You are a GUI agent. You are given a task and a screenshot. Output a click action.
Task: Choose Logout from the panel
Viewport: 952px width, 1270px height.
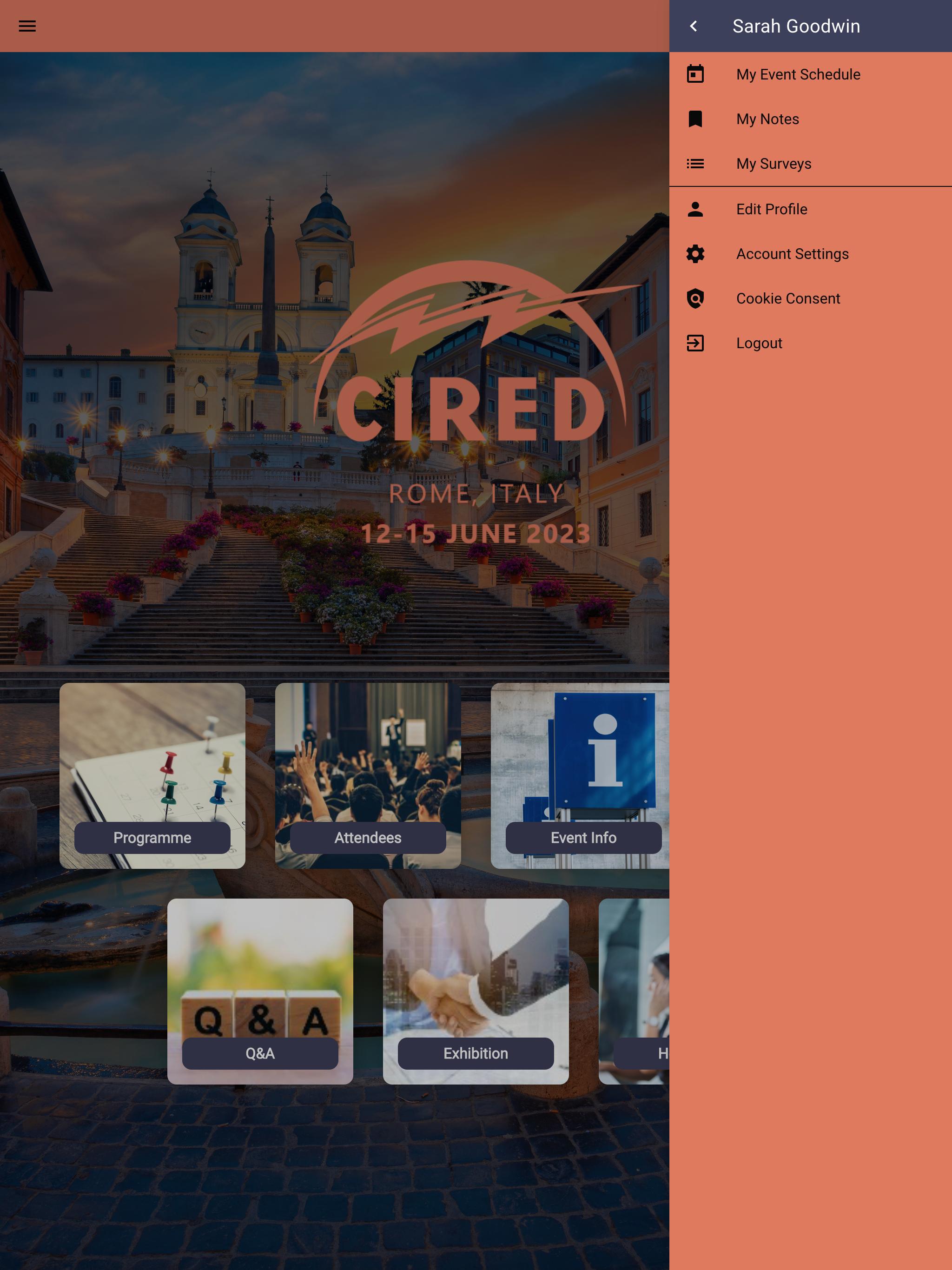click(810, 344)
